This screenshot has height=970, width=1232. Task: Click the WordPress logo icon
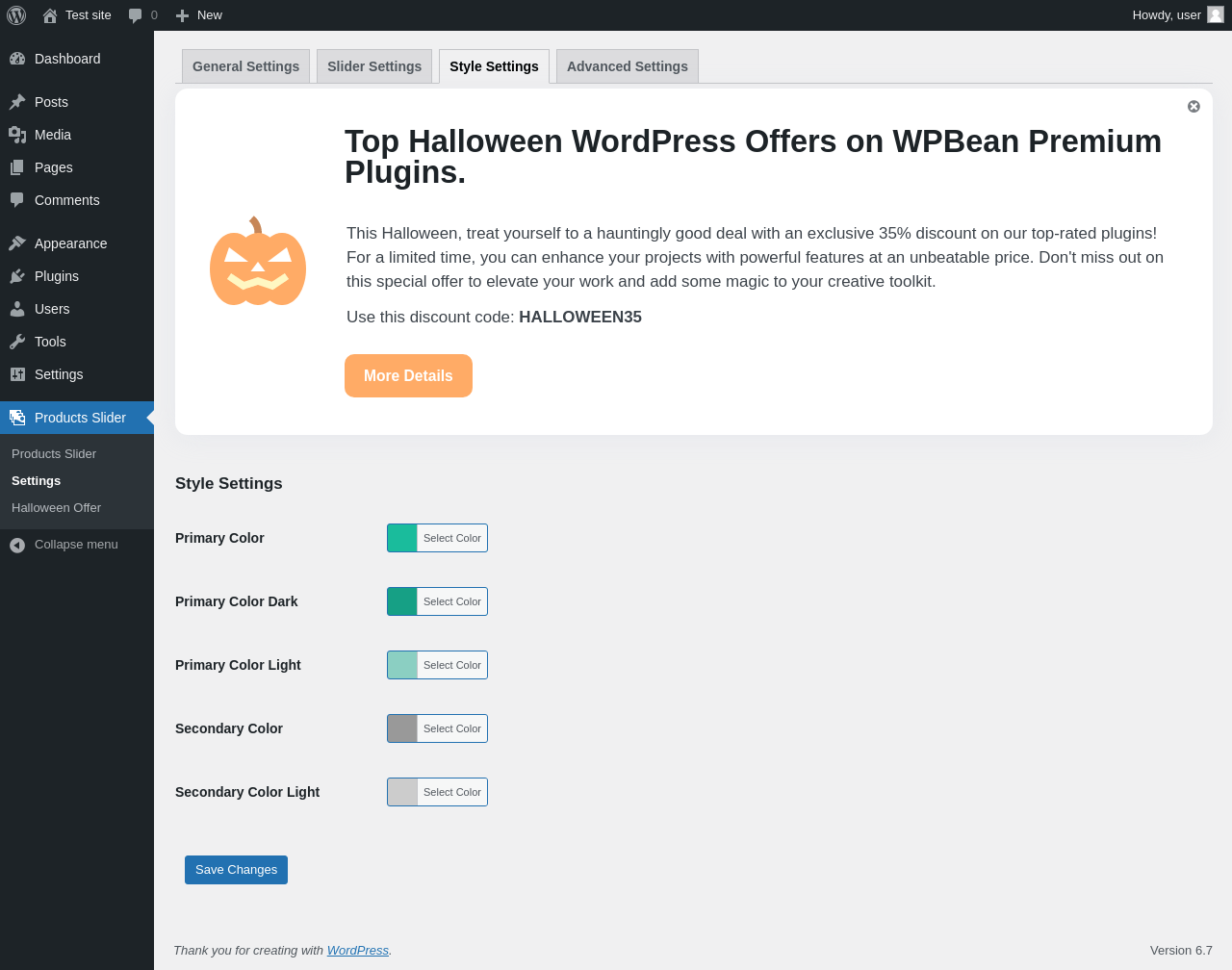tap(16, 15)
